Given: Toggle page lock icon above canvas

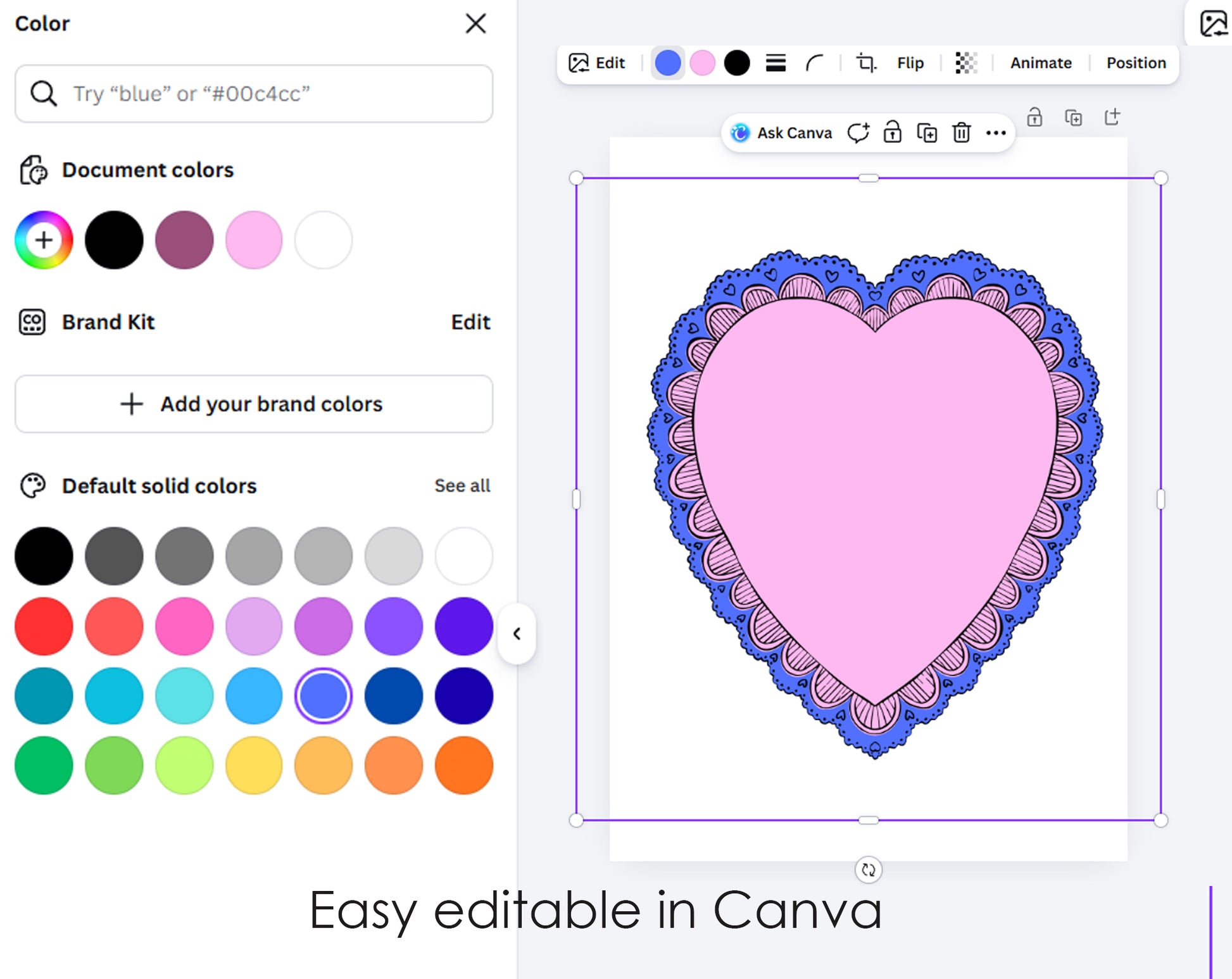Looking at the screenshot, I should (x=1034, y=118).
